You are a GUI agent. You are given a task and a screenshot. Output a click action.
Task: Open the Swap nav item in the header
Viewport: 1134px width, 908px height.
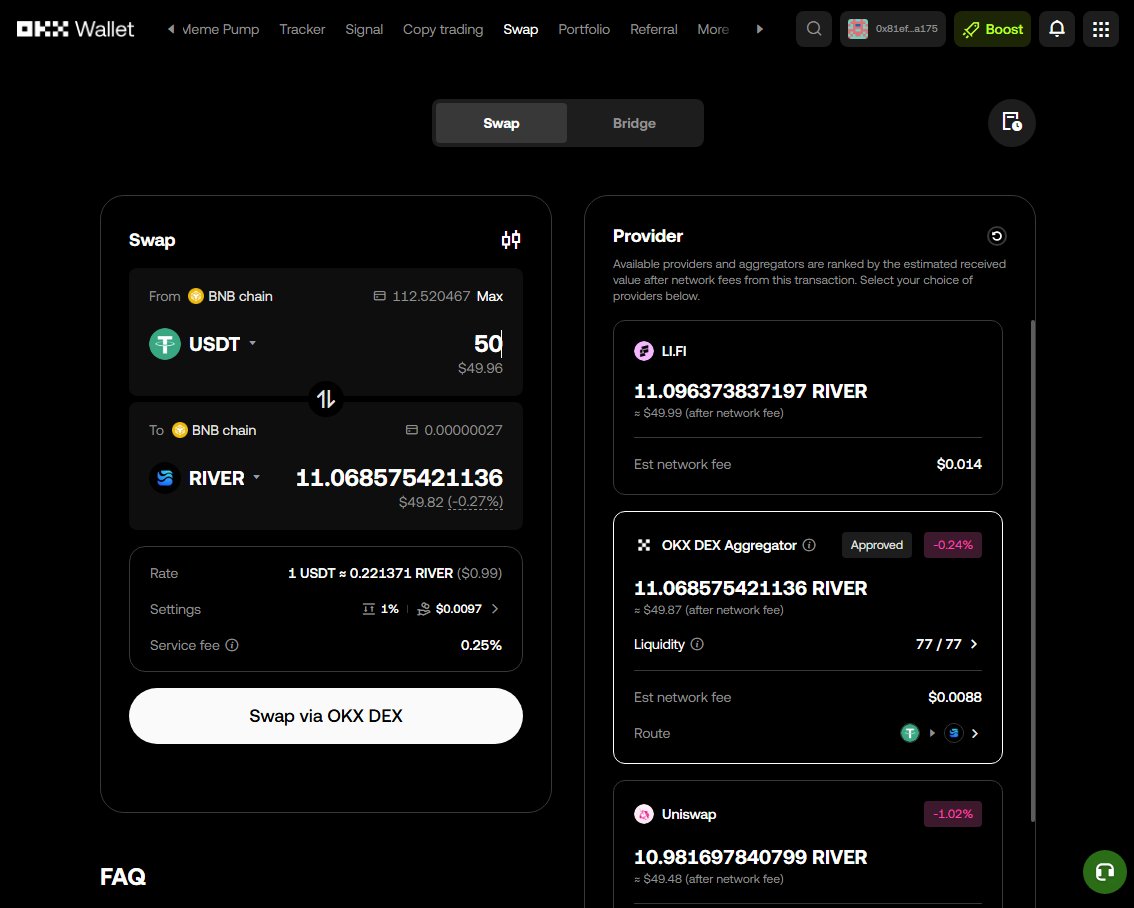coord(521,29)
